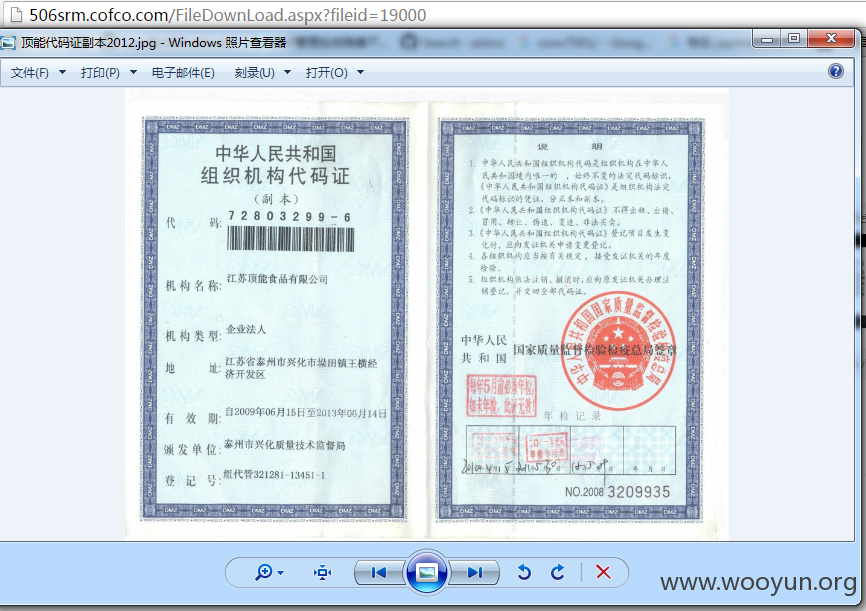Image resolution: width=866 pixels, height=611 pixels.
Task: Go to the next photo
Action: click(x=474, y=572)
